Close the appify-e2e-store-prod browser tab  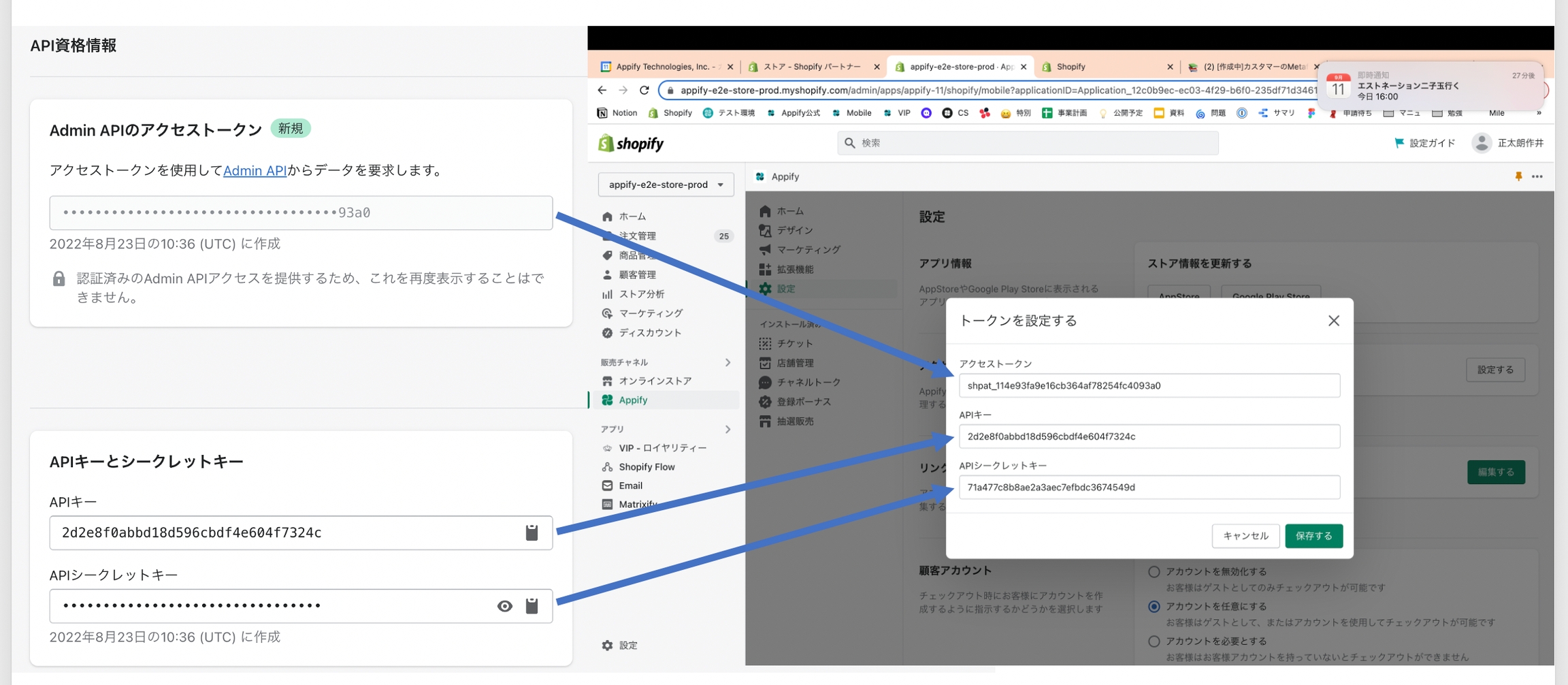[x=1024, y=67]
